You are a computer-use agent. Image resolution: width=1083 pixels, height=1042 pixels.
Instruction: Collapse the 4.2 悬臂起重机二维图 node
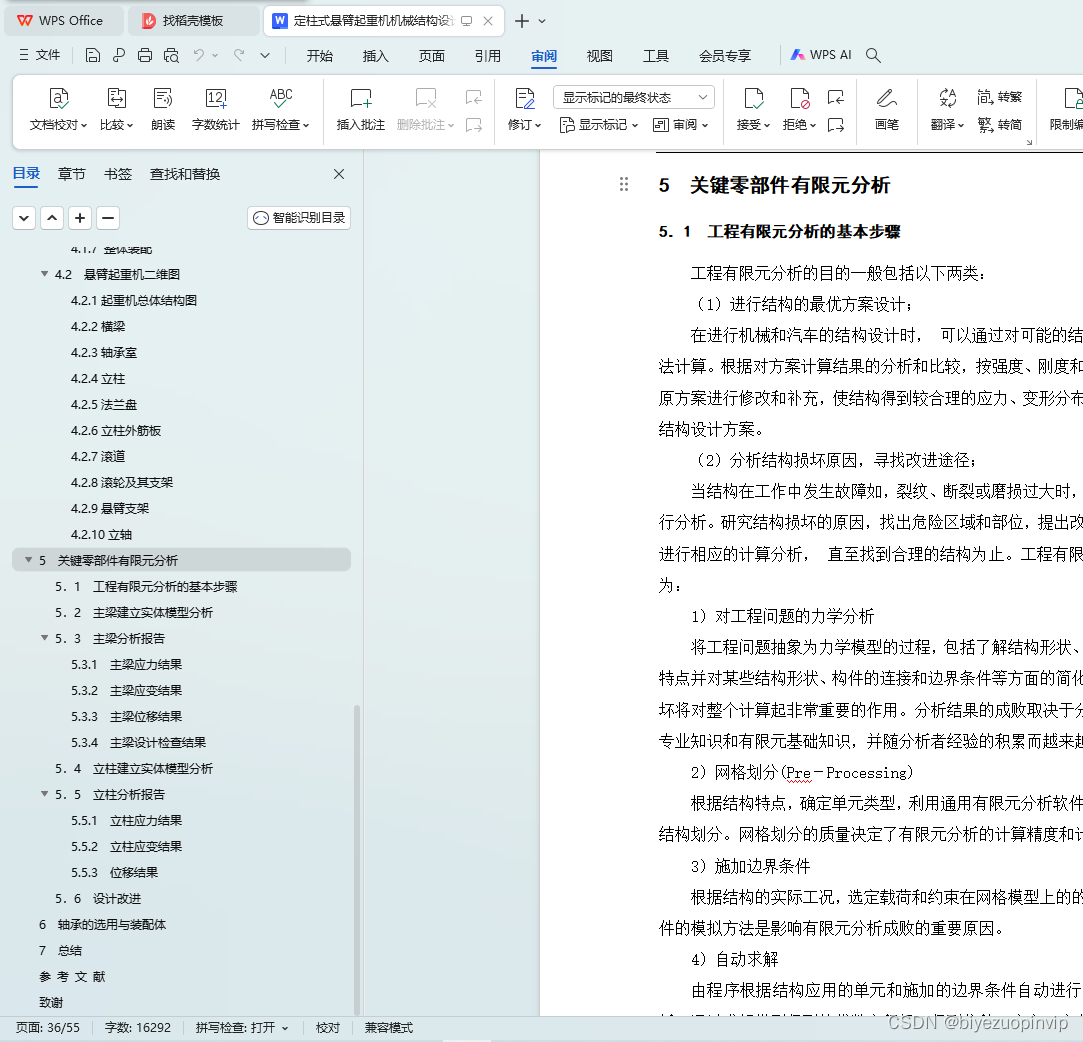(x=45, y=274)
